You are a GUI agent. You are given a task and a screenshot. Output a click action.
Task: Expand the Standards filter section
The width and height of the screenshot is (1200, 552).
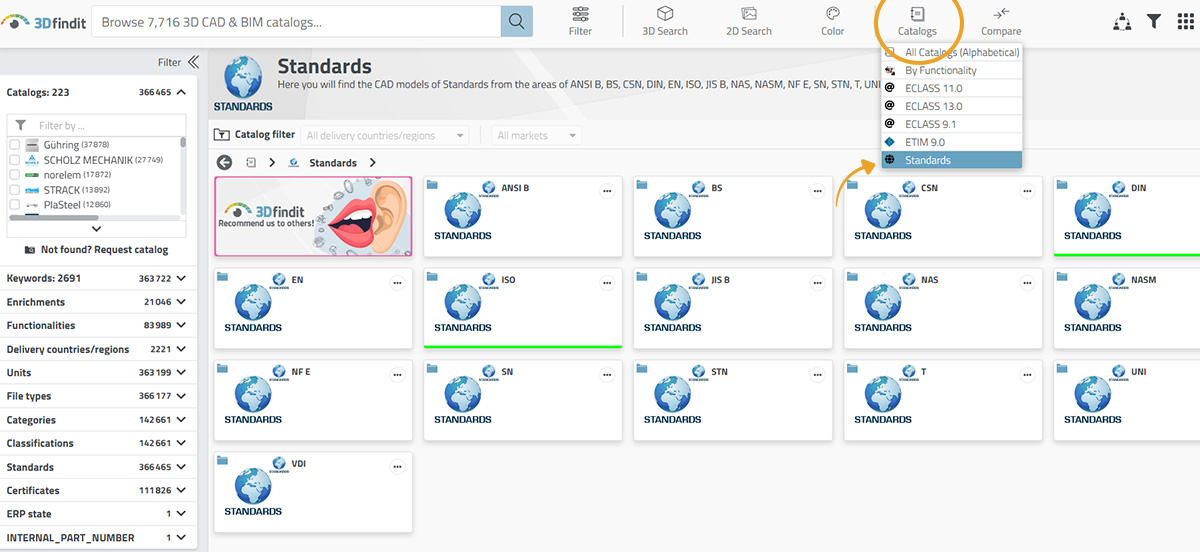[98, 467]
